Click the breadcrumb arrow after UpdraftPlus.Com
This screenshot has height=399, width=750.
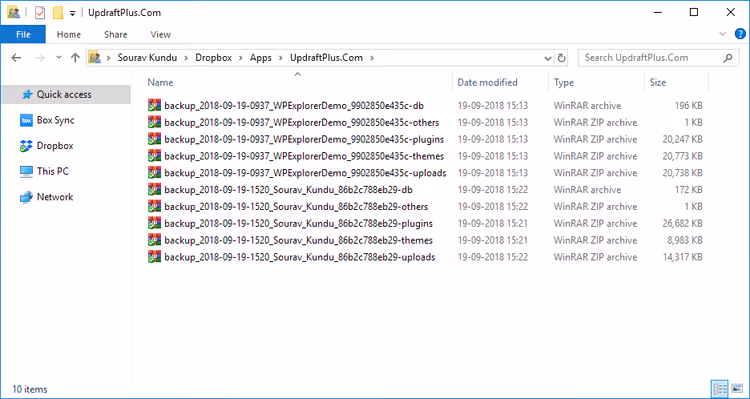(372, 58)
